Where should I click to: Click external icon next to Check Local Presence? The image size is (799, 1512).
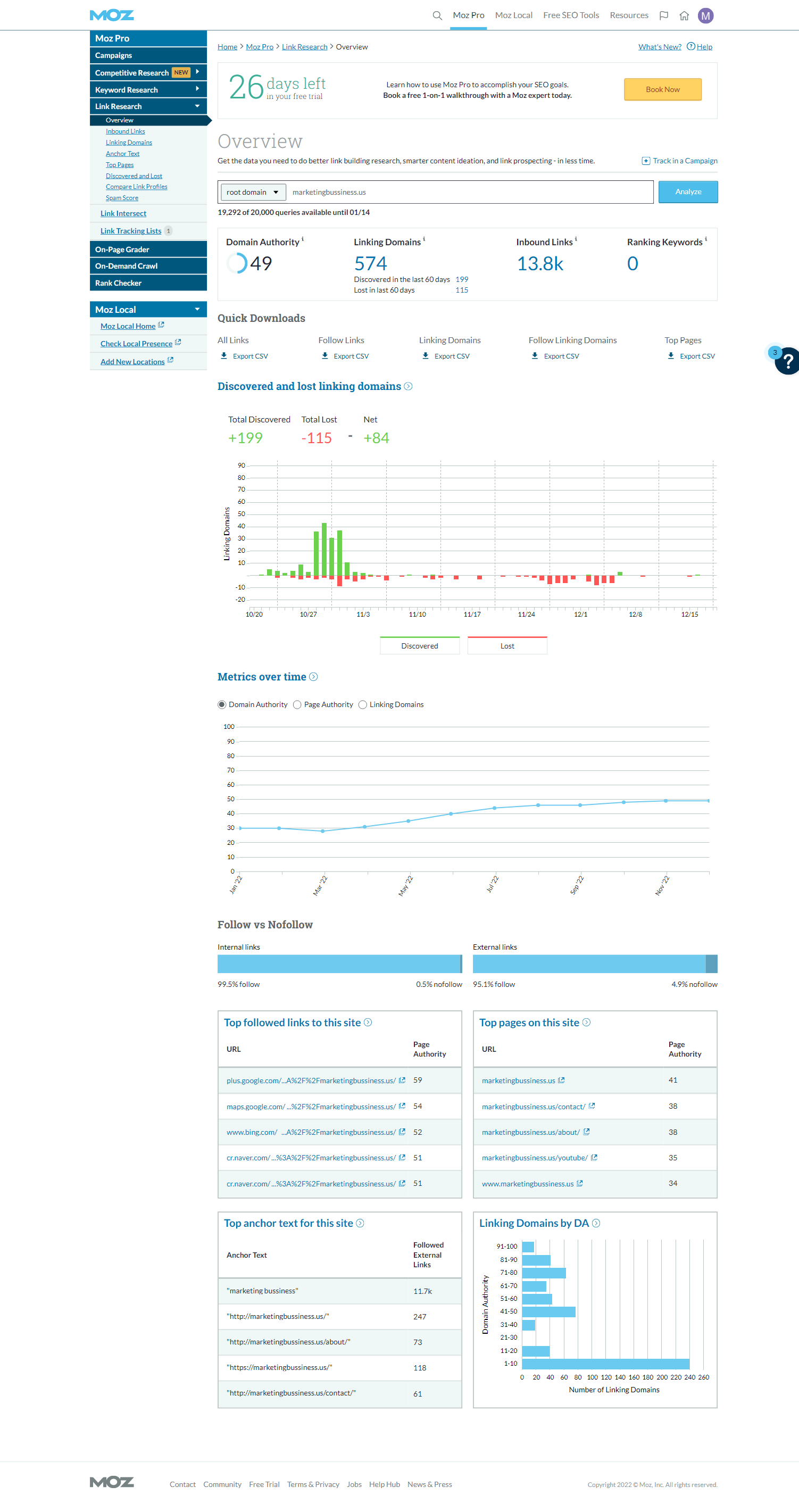(x=178, y=343)
